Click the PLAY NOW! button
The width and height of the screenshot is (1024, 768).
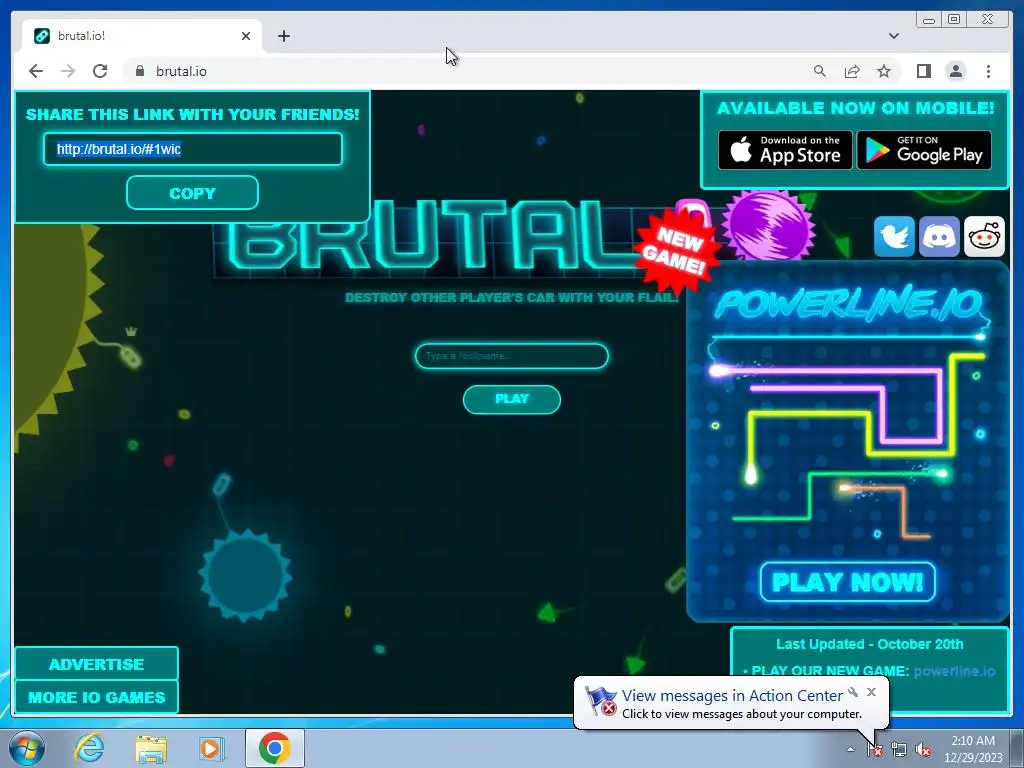pyautogui.click(x=848, y=581)
